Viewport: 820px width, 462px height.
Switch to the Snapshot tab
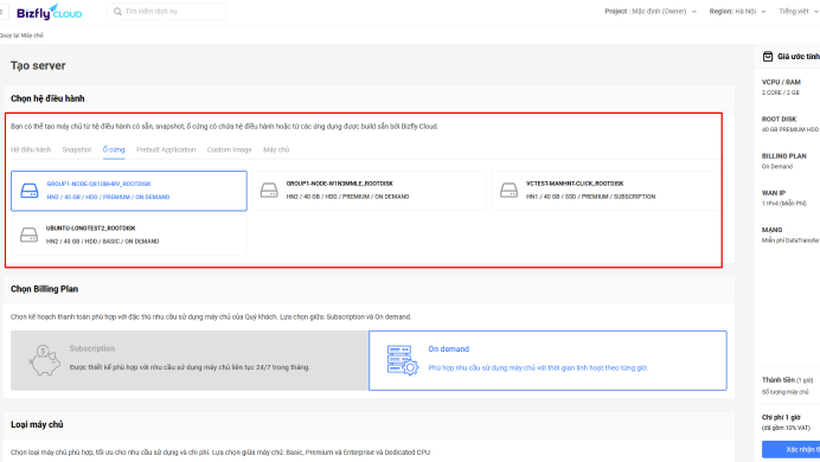[77, 150]
